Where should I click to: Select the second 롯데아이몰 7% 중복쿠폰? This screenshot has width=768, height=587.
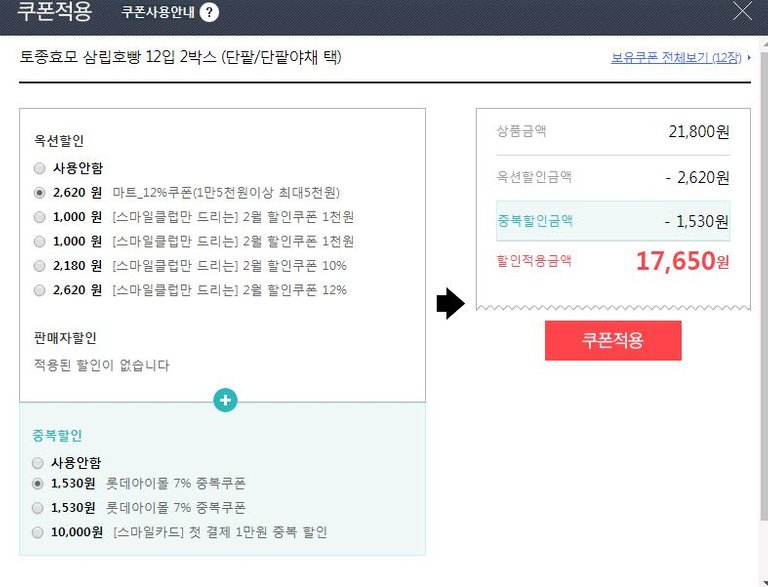click(x=39, y=508)
